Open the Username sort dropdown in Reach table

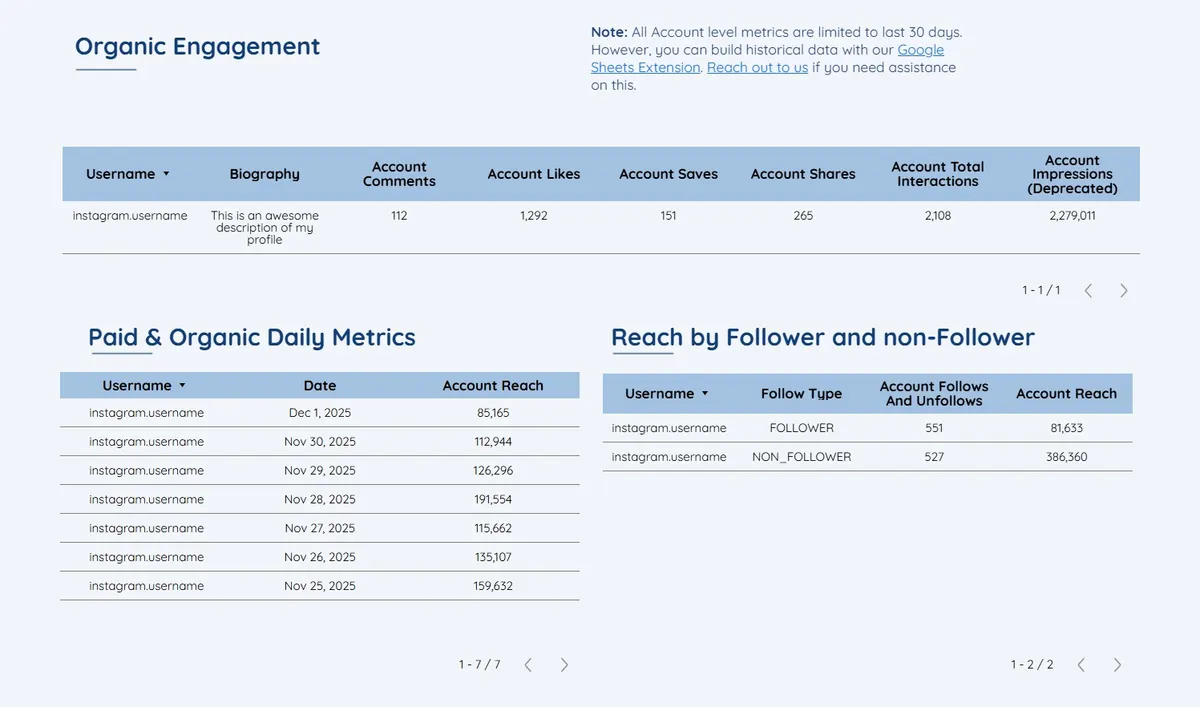[x=705, y=393]
